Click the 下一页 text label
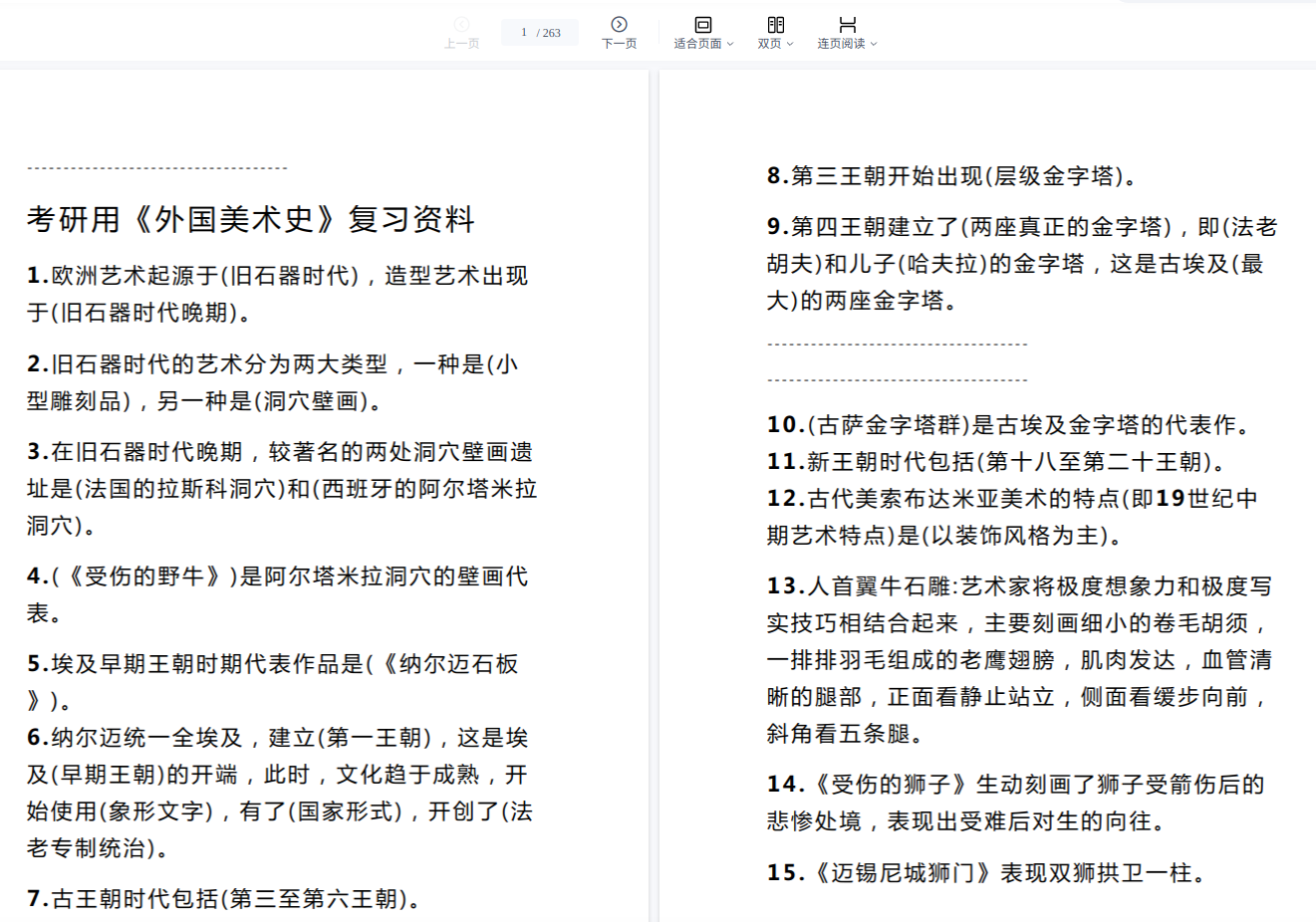Image resolution: width=1316 pixels, height=922 pixels. 619,44
